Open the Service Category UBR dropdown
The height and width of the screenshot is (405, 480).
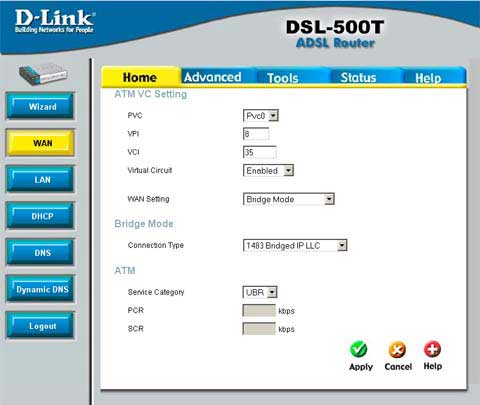pos(260,292)
